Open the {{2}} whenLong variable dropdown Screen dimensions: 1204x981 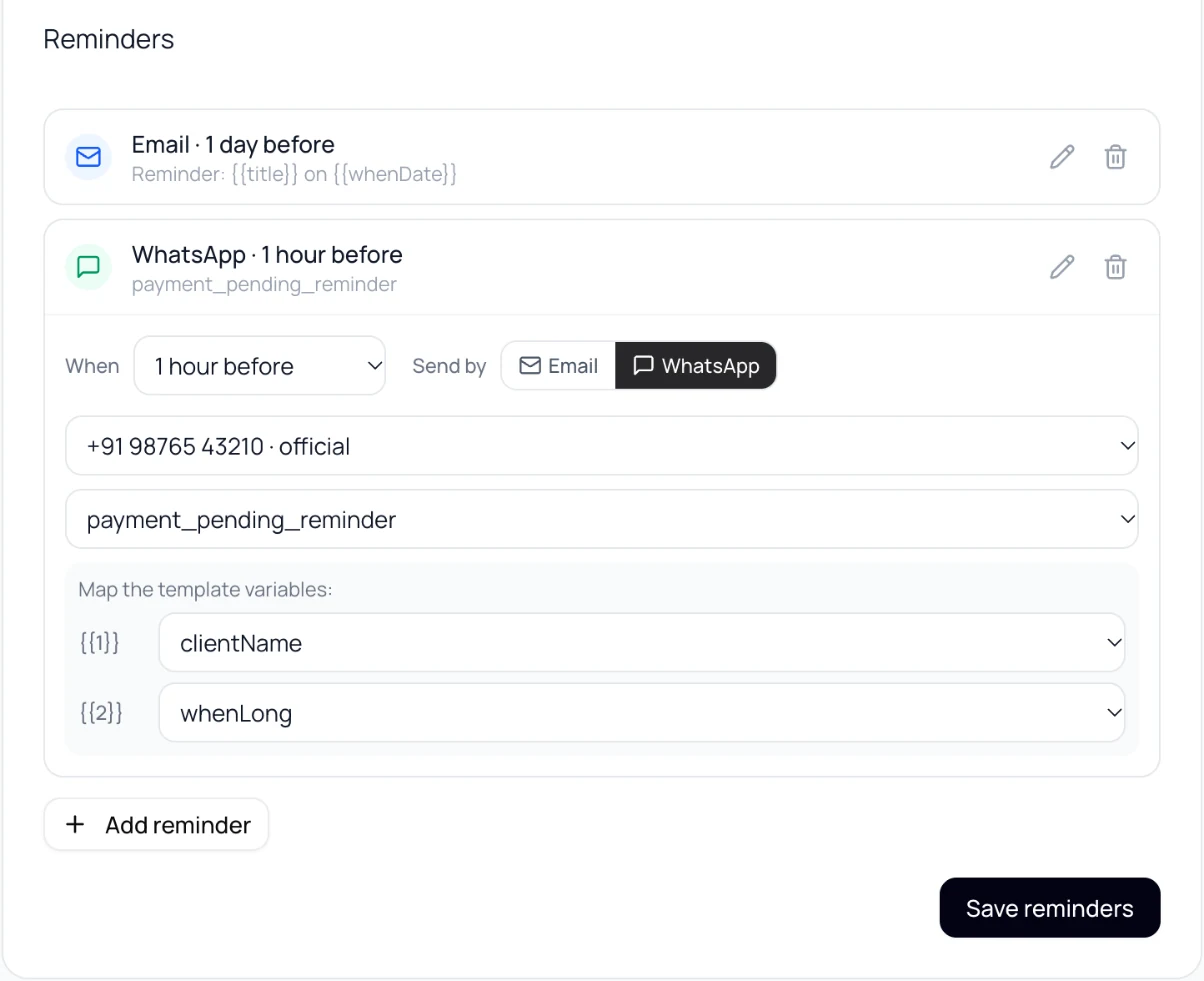click(642, 713)
